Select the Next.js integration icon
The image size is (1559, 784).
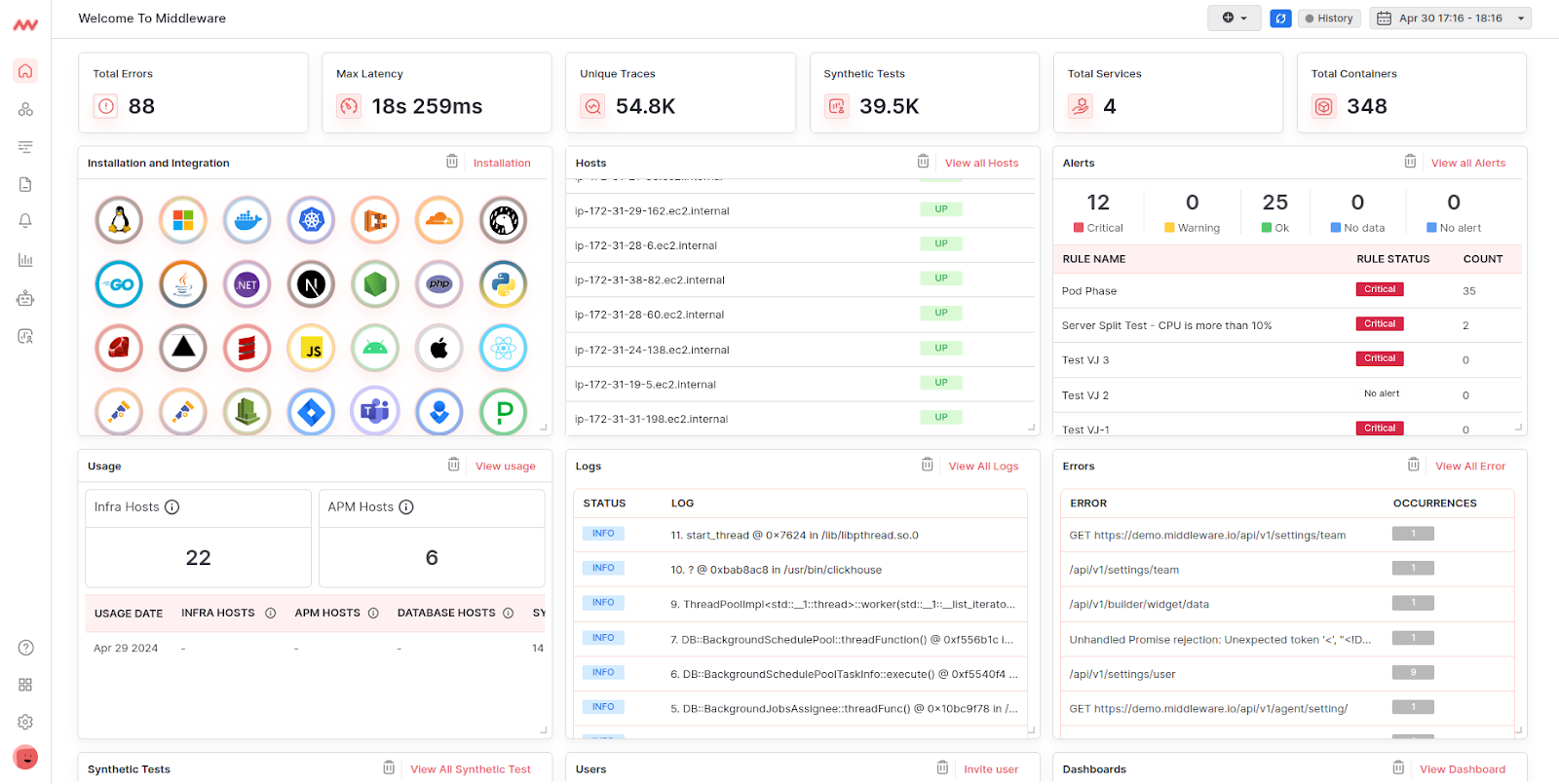click(x=311, y=284)
